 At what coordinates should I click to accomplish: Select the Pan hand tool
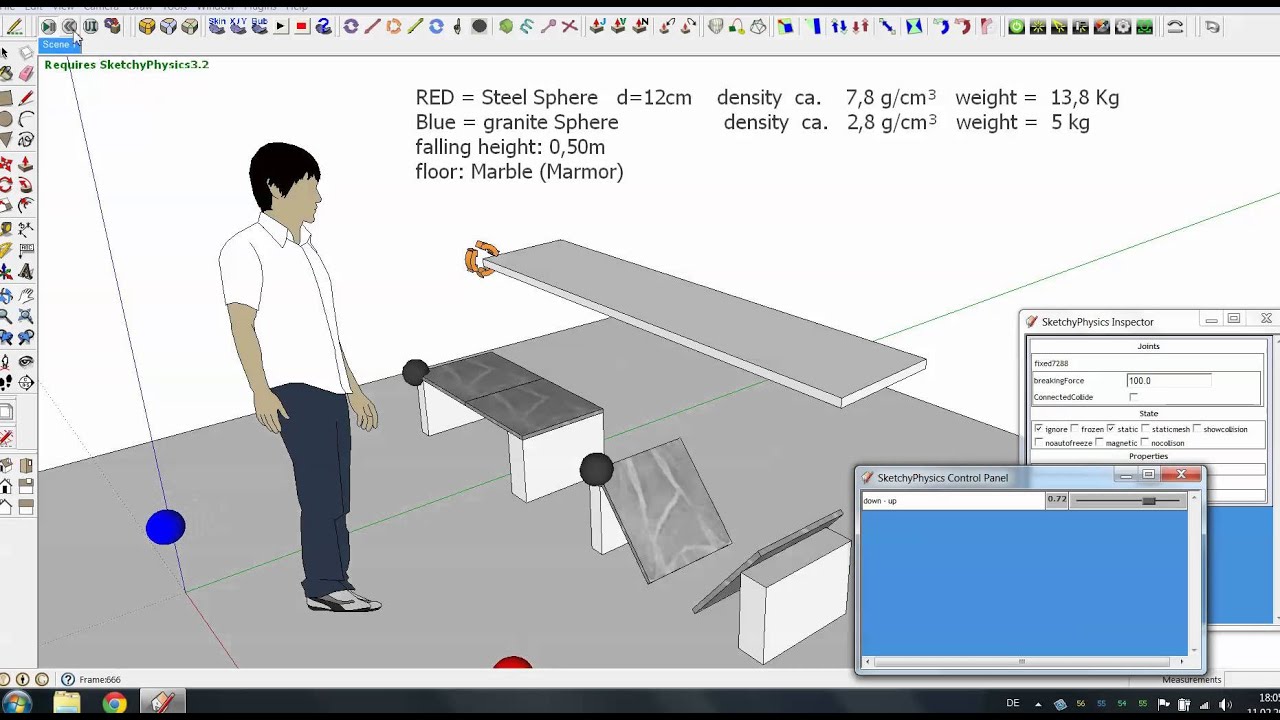[26, 295]
